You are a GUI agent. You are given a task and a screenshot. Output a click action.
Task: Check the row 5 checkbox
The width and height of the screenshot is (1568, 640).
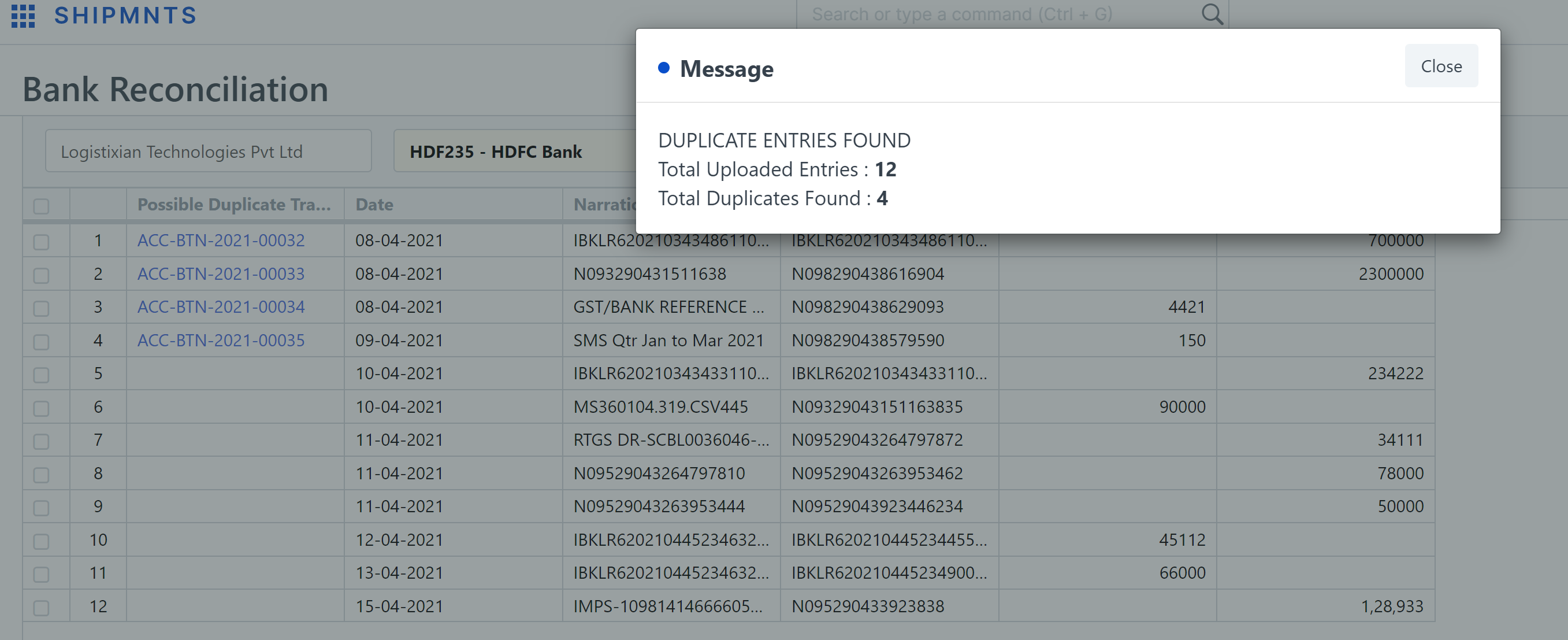pos(42,375)
